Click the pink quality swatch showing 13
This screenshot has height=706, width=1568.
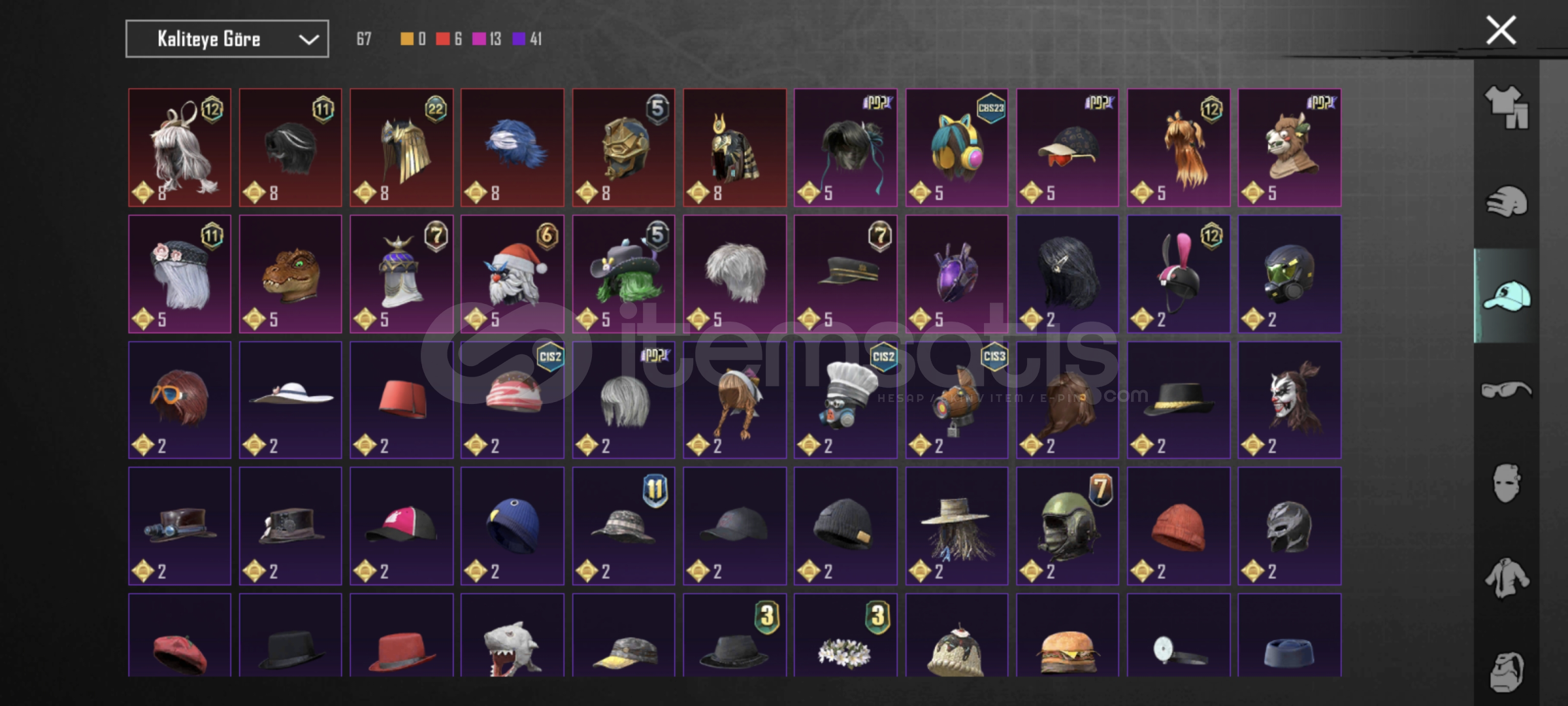[x=487, y=39]
